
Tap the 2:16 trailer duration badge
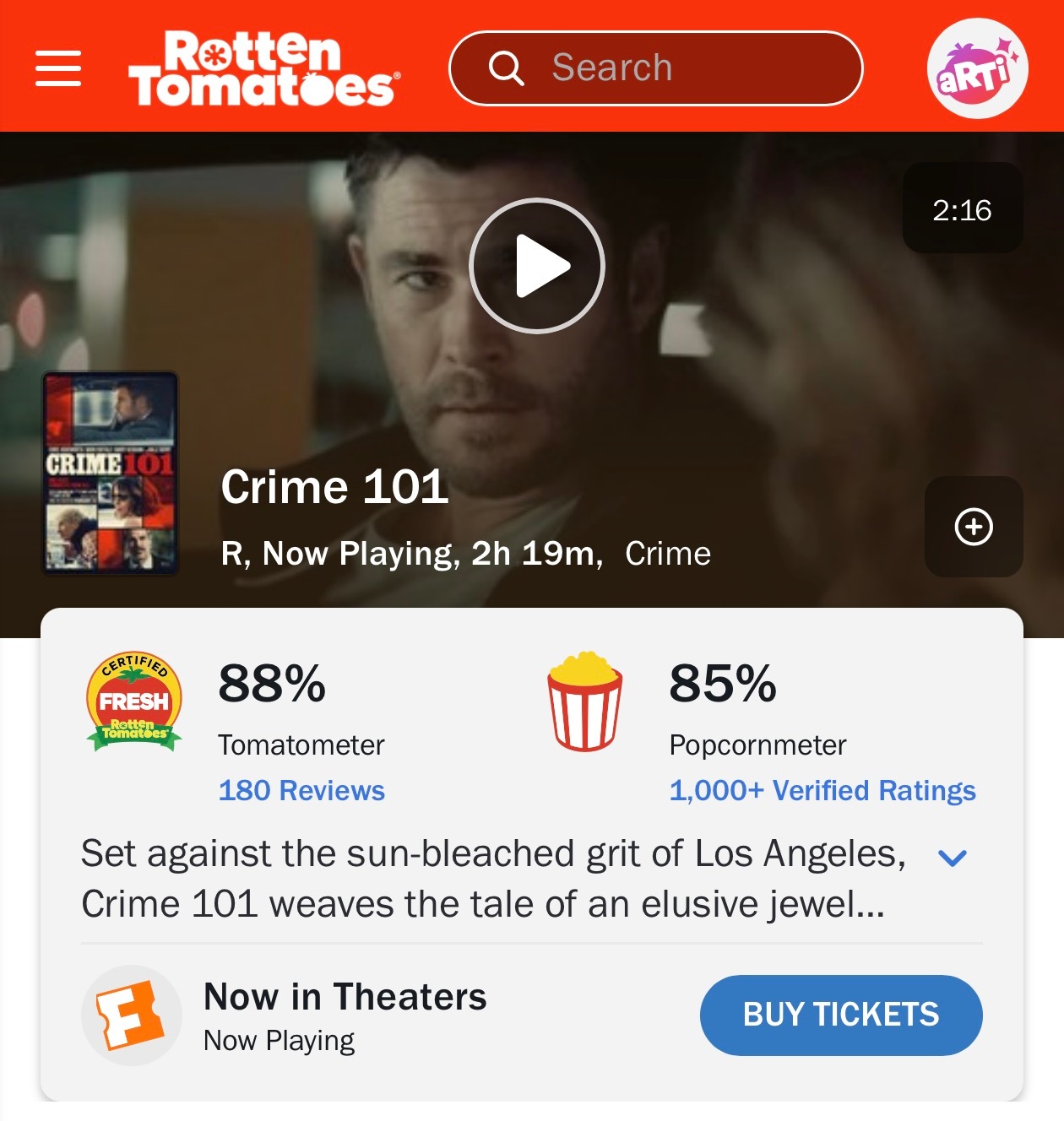coord(963,208)
